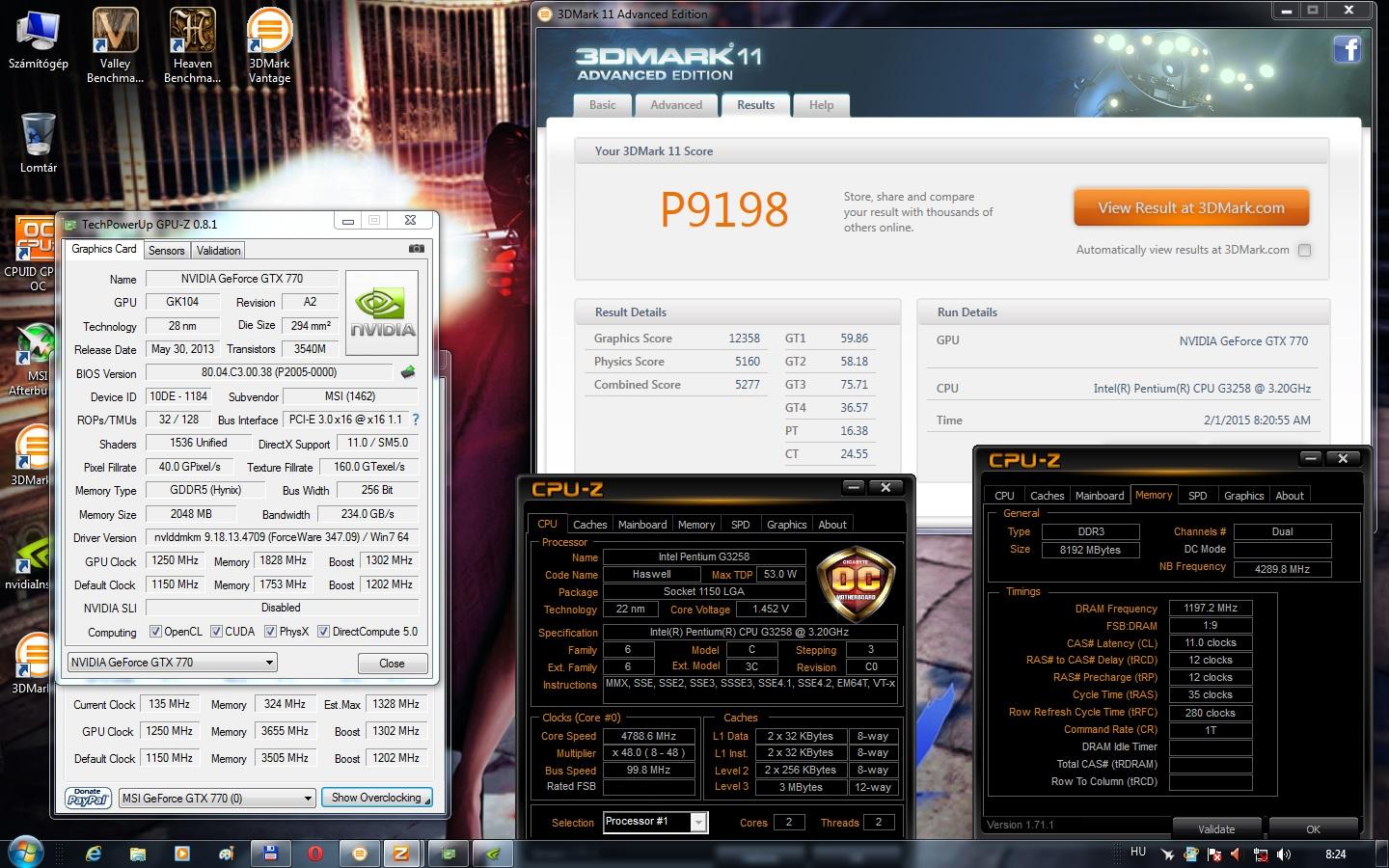Click the GPU-Z BIOS Version field
Screen dimensions: 1389x868
(269, 372)
